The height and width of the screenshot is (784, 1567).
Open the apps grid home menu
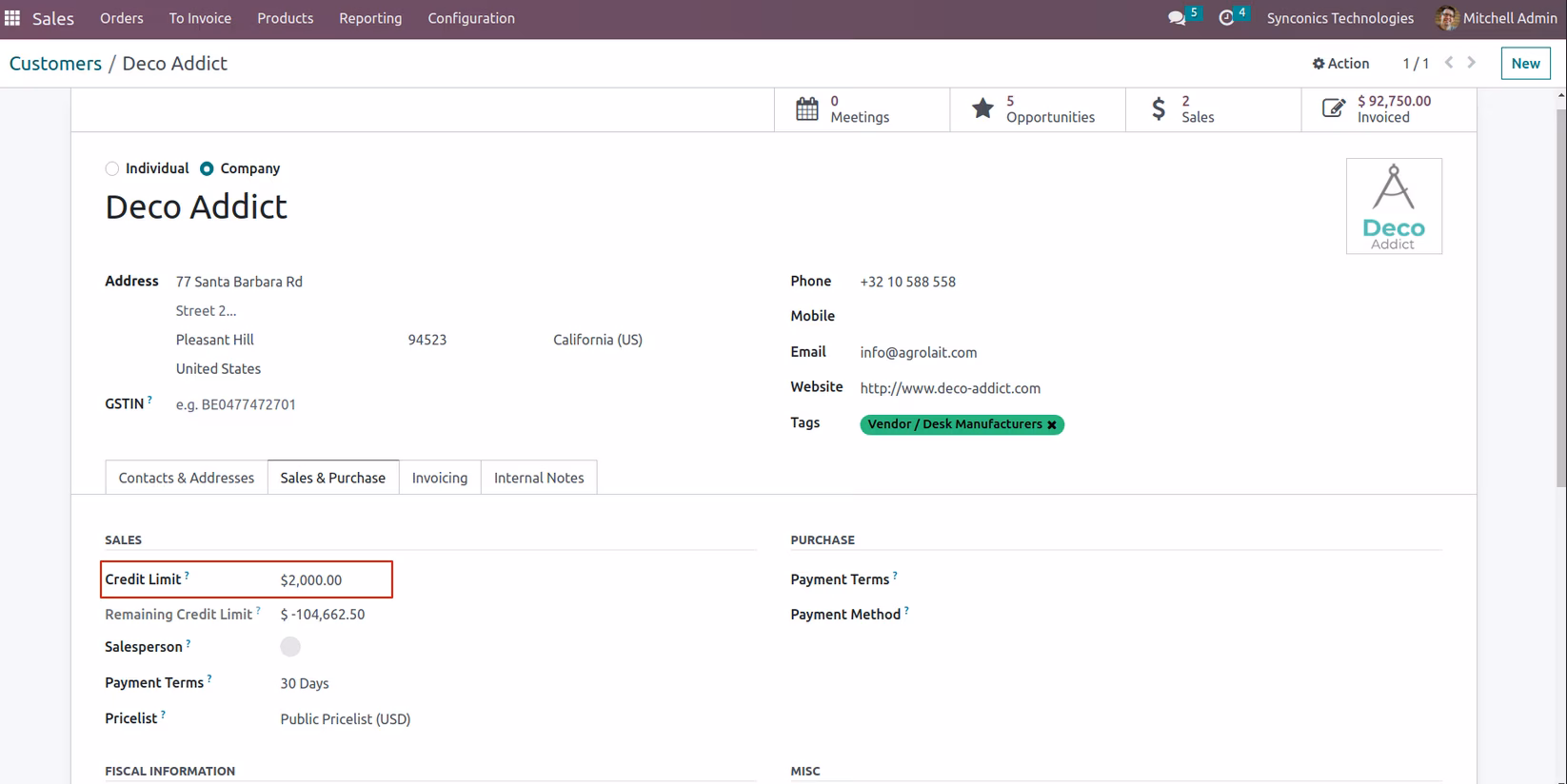tap(12, 18)
